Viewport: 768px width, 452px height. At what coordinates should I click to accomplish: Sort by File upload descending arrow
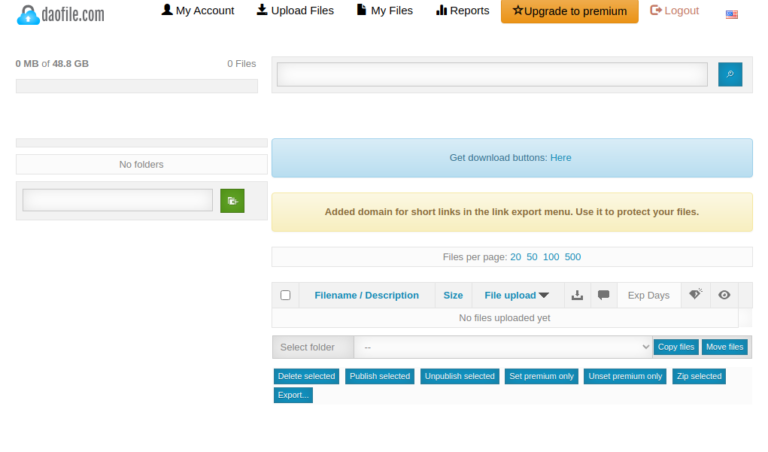(544, 295)
